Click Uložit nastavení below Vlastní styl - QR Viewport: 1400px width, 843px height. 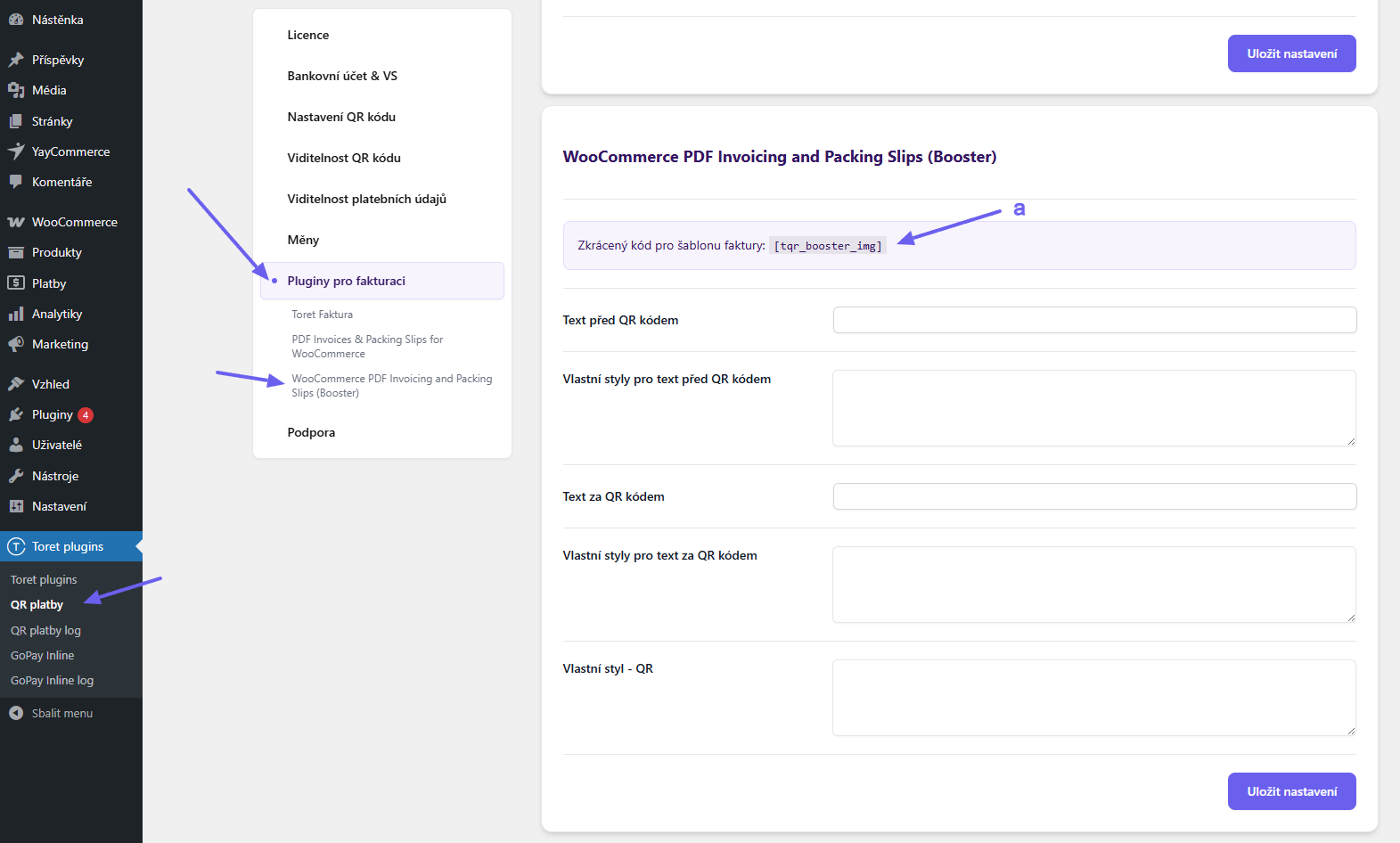tap(1291, 791)
